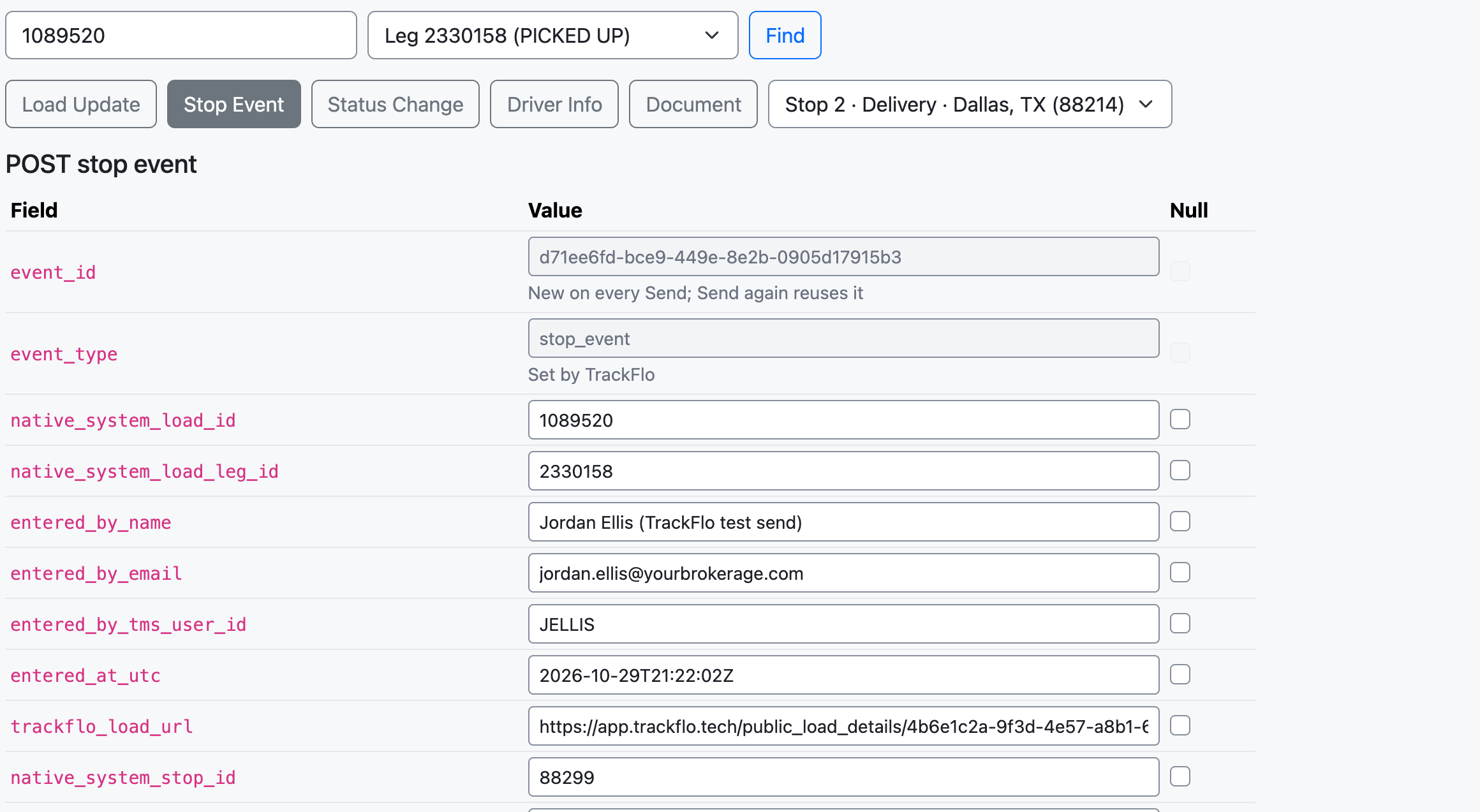Select the Stop Event tab
This screenshot has width=1480, height=812.
(233, 104)
